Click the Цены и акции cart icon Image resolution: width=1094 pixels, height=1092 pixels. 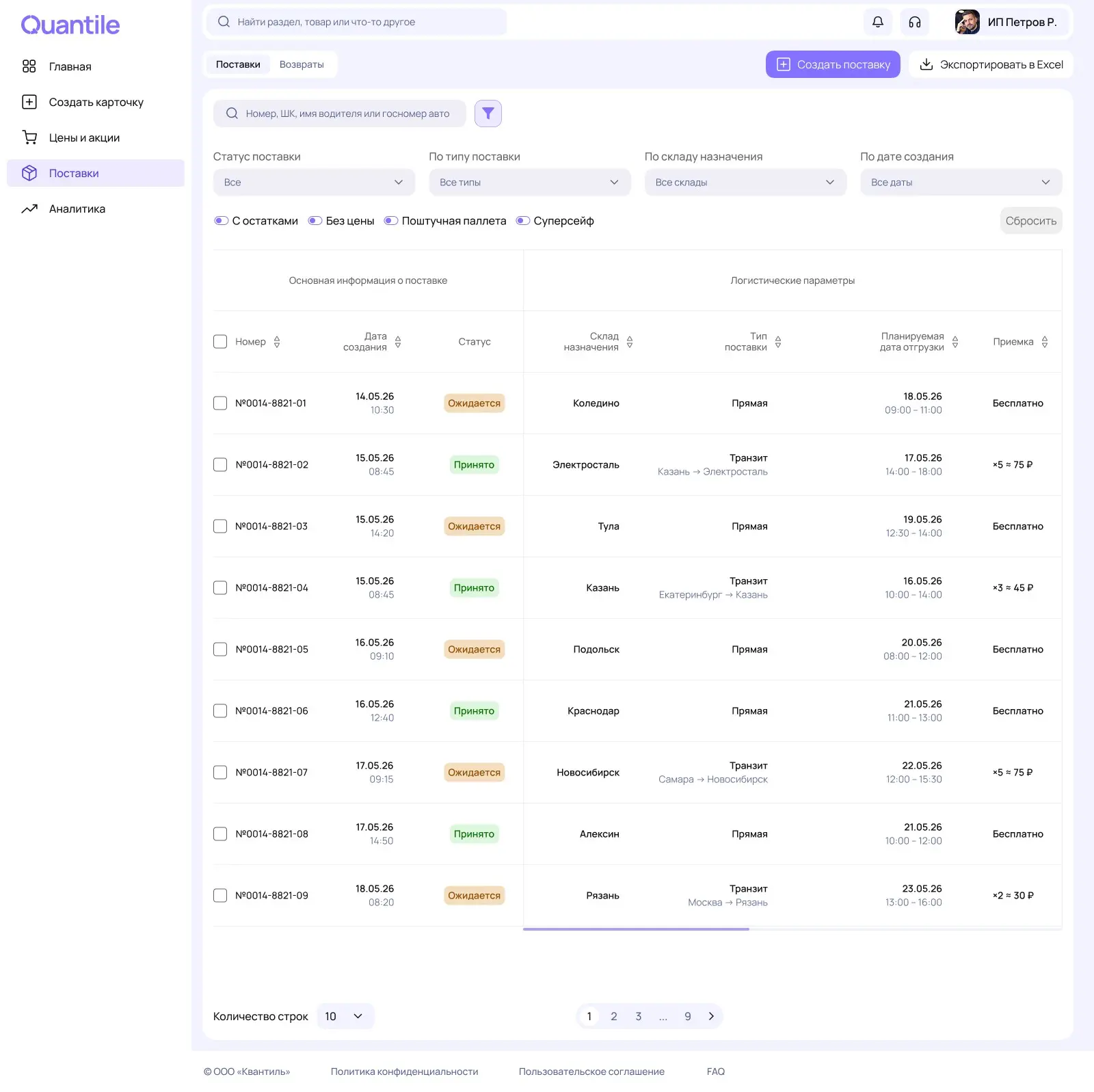pyautogui.click(x=29, y=137)
